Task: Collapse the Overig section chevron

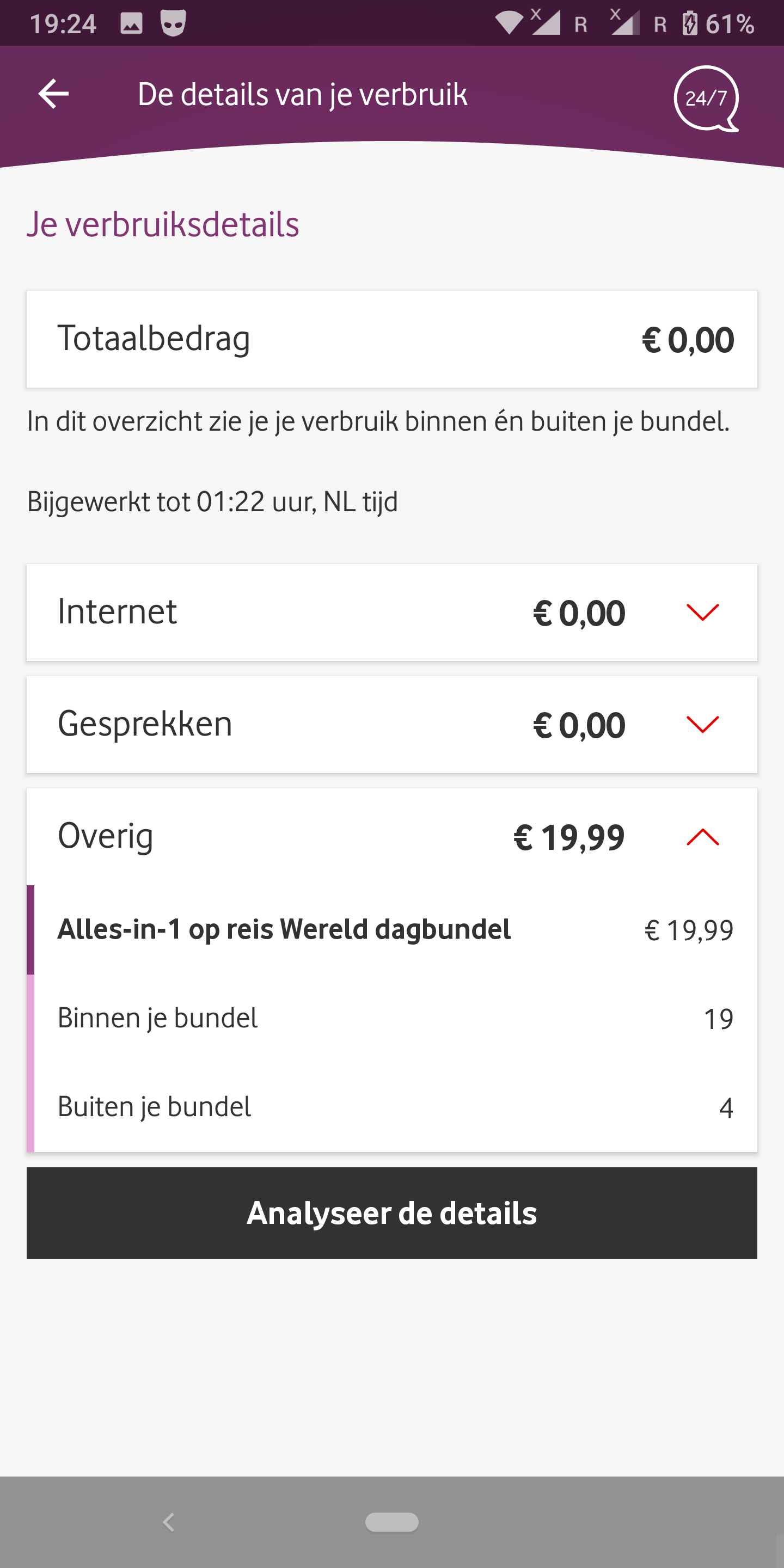Action: 702,837
